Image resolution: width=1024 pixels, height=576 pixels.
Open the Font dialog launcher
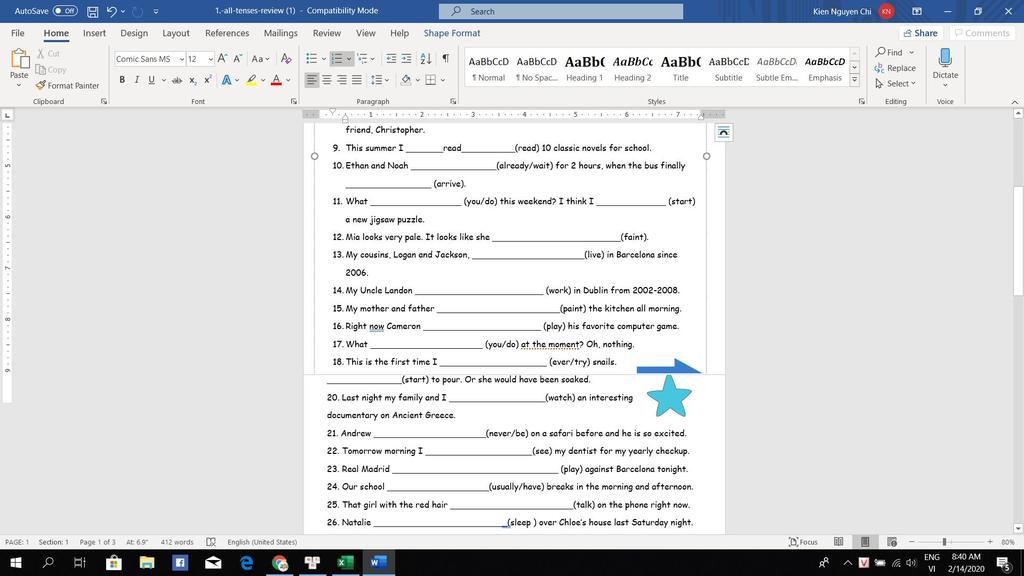point(293,101)
